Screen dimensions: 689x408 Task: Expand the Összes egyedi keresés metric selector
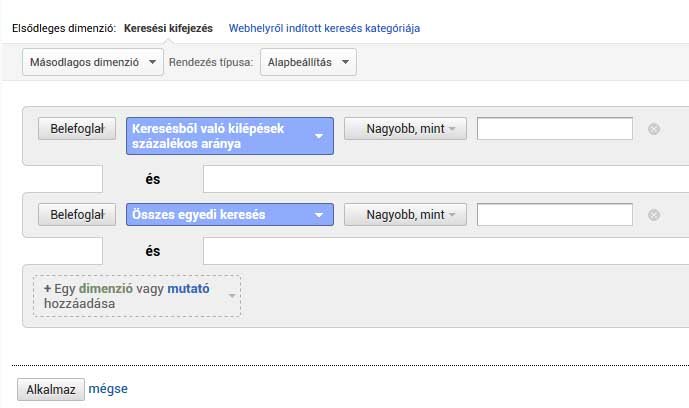pos(230,214)
